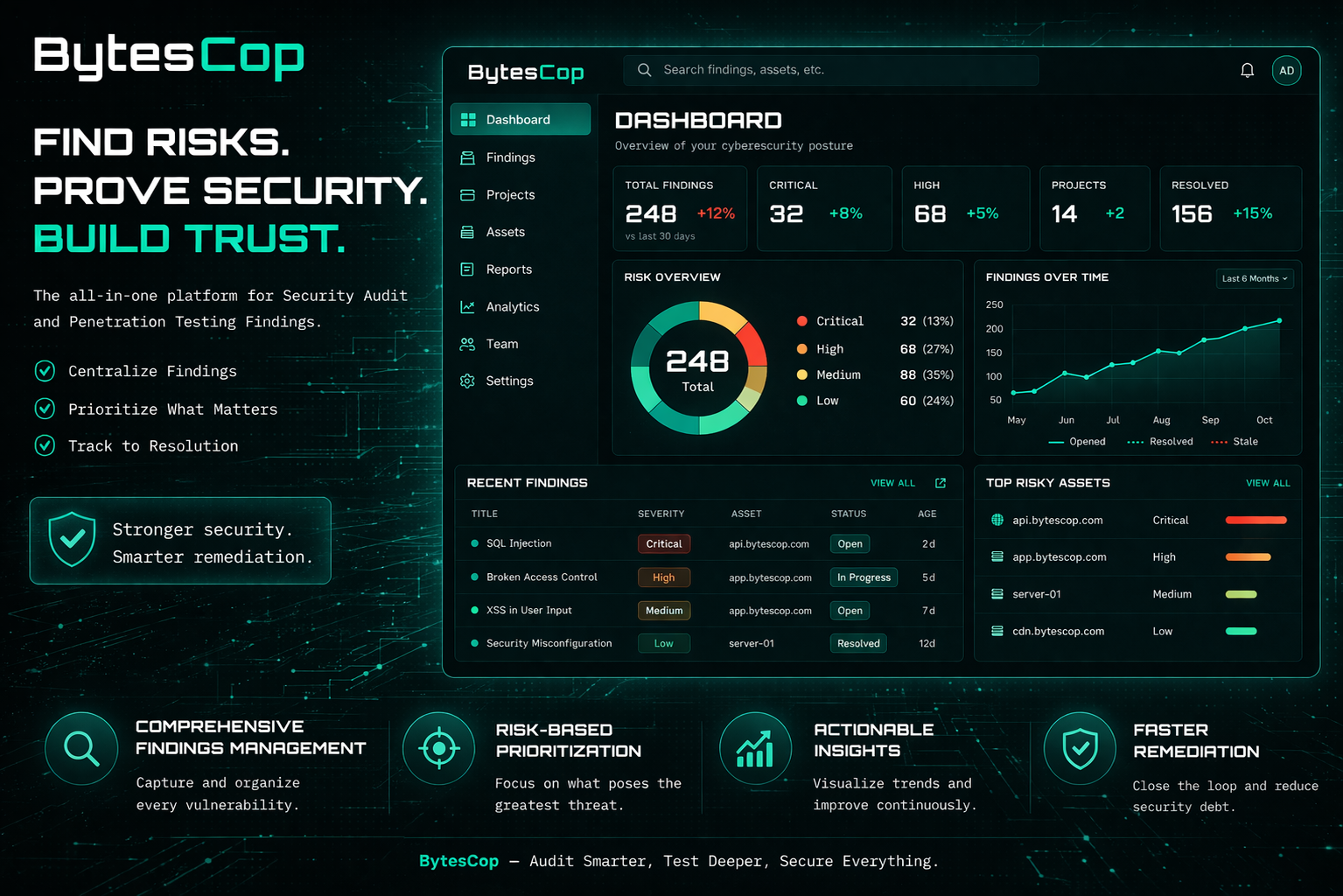Click the Critical risk bar for api.bytescop.com
The width and height of the screenshot is (1343, 896).
click(1256, 520)
